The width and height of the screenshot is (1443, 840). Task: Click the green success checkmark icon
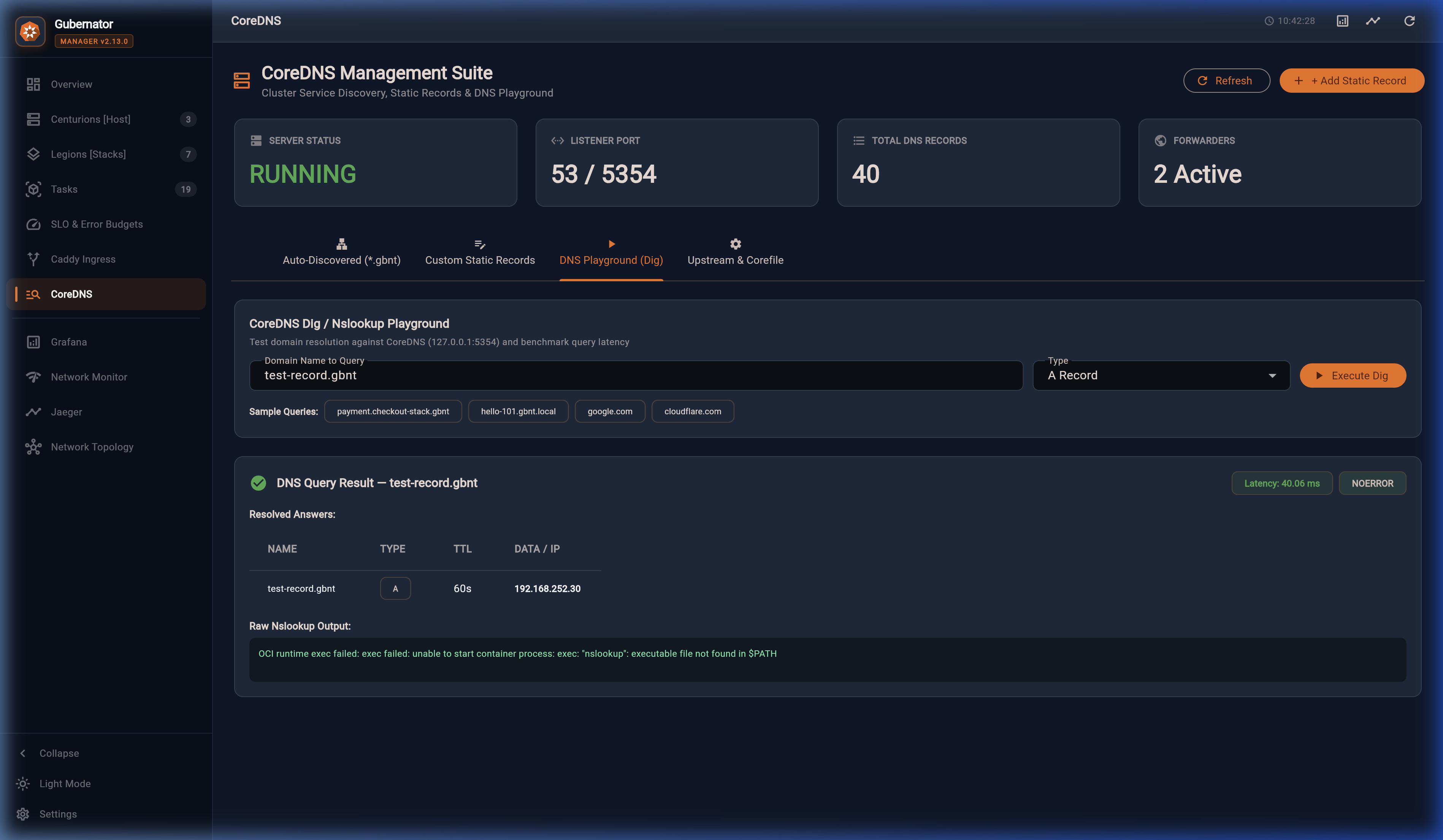(x=258, y=483)
